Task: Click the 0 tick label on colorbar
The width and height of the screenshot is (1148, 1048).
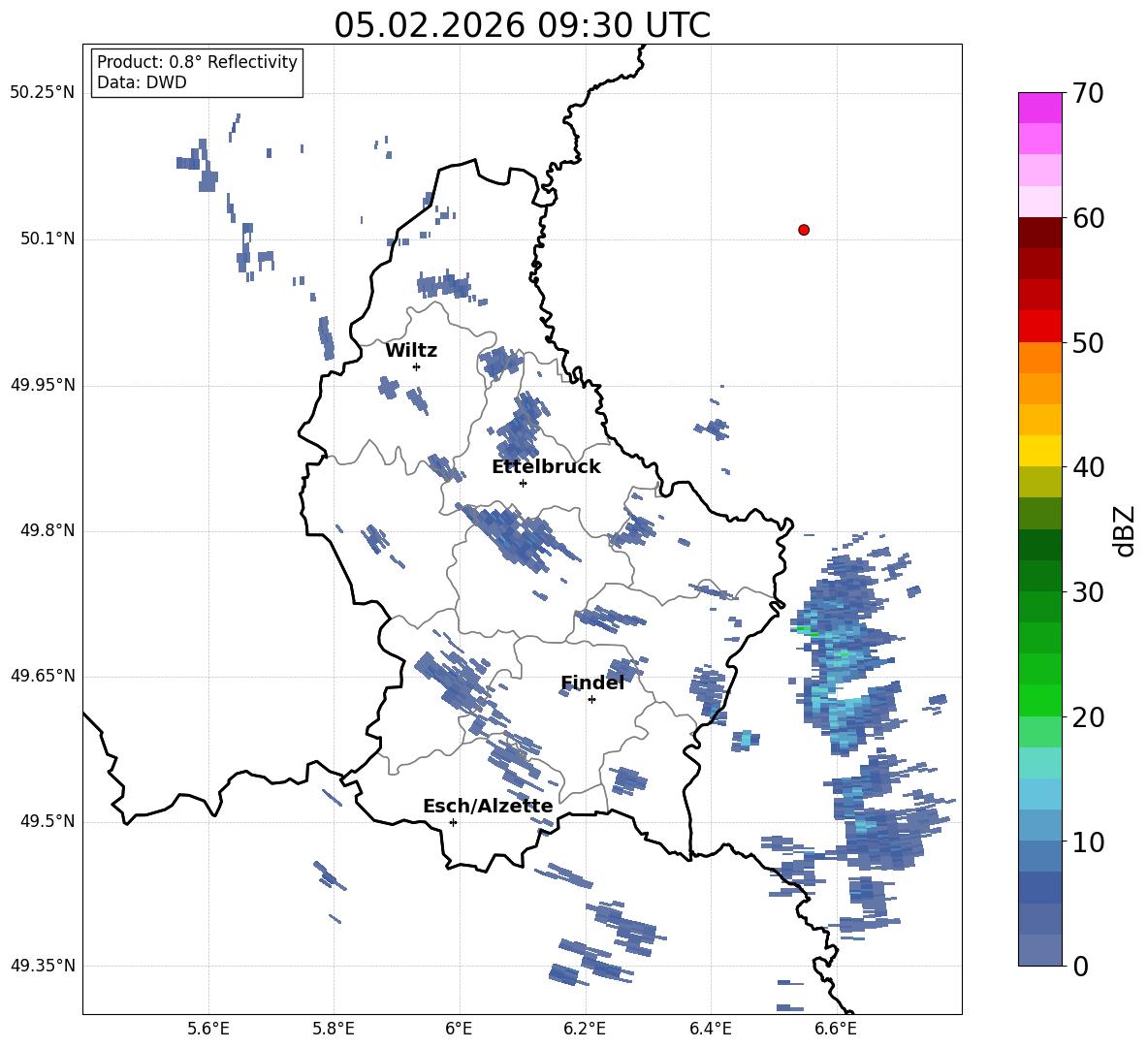Action: pos(1080,966)
